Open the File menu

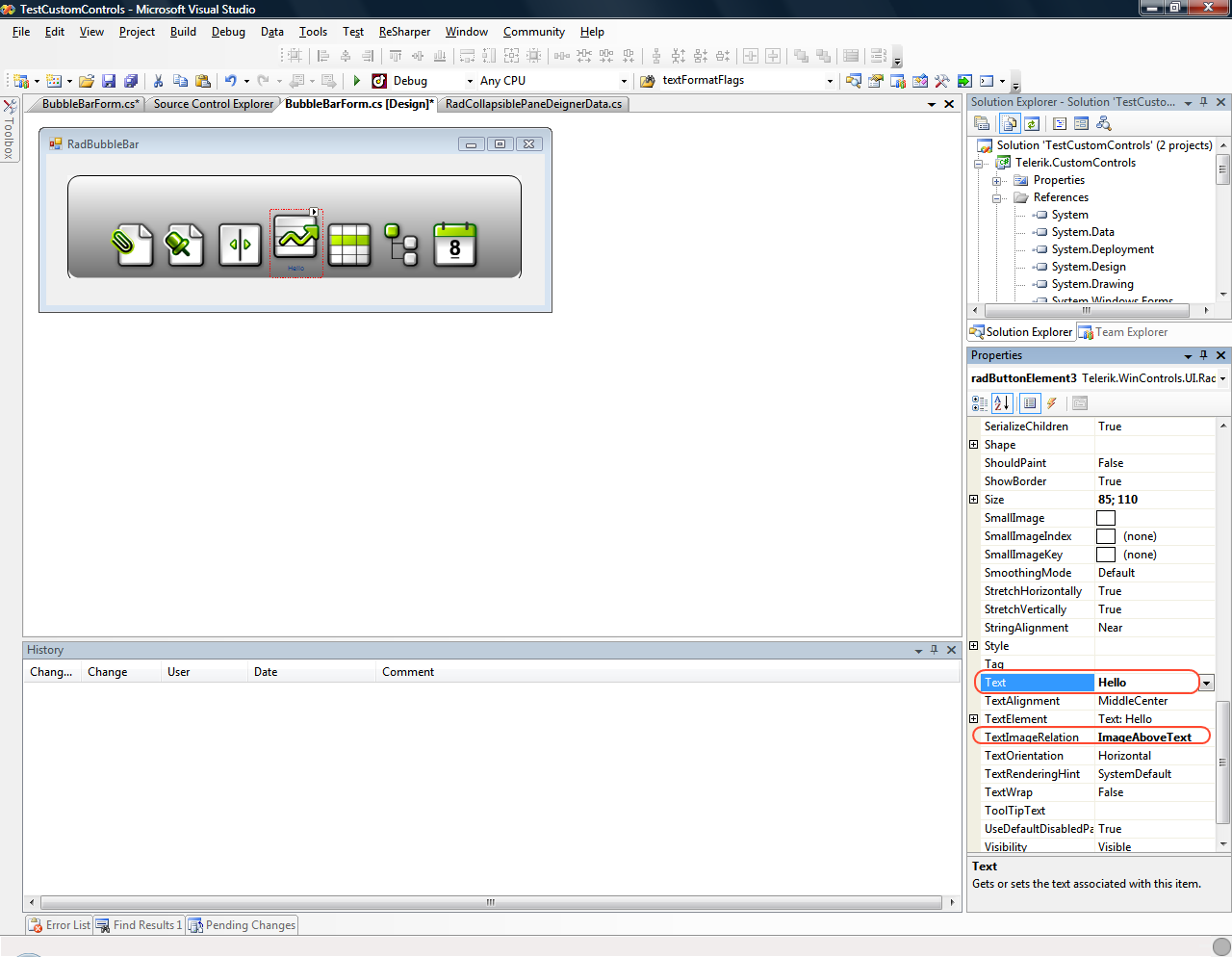(21, 32)
